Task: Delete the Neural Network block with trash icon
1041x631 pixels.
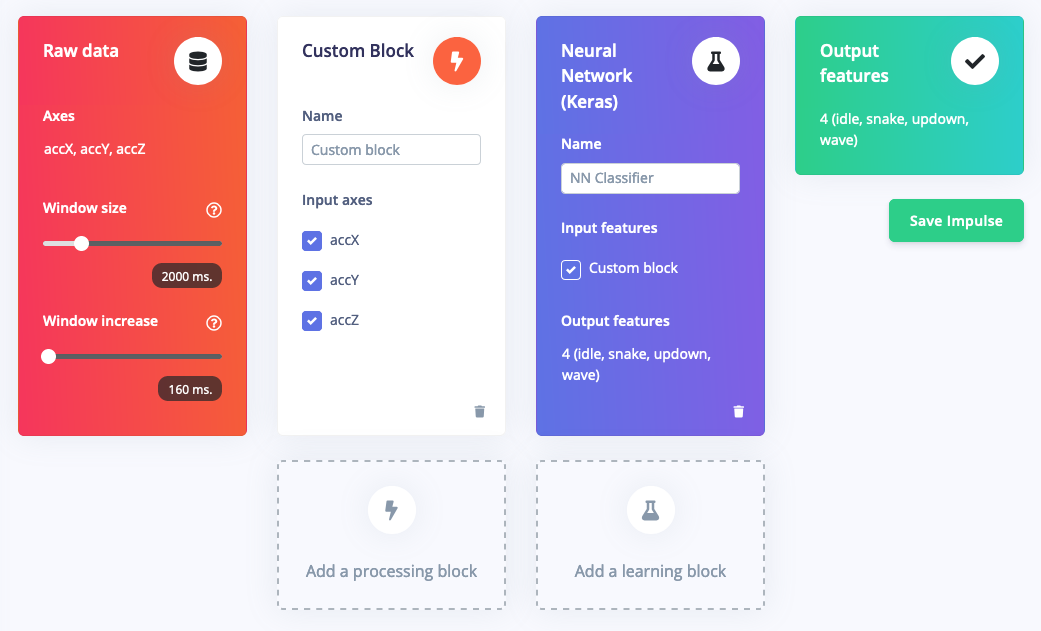Action: 739,412
